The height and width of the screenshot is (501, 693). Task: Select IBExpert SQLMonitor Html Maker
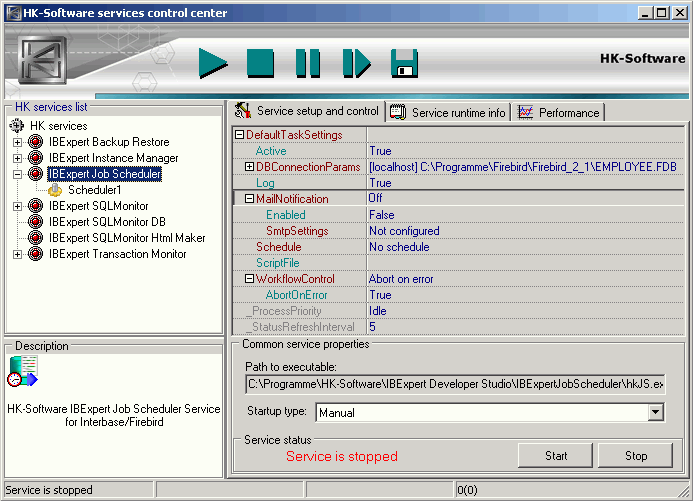(127, 238)
